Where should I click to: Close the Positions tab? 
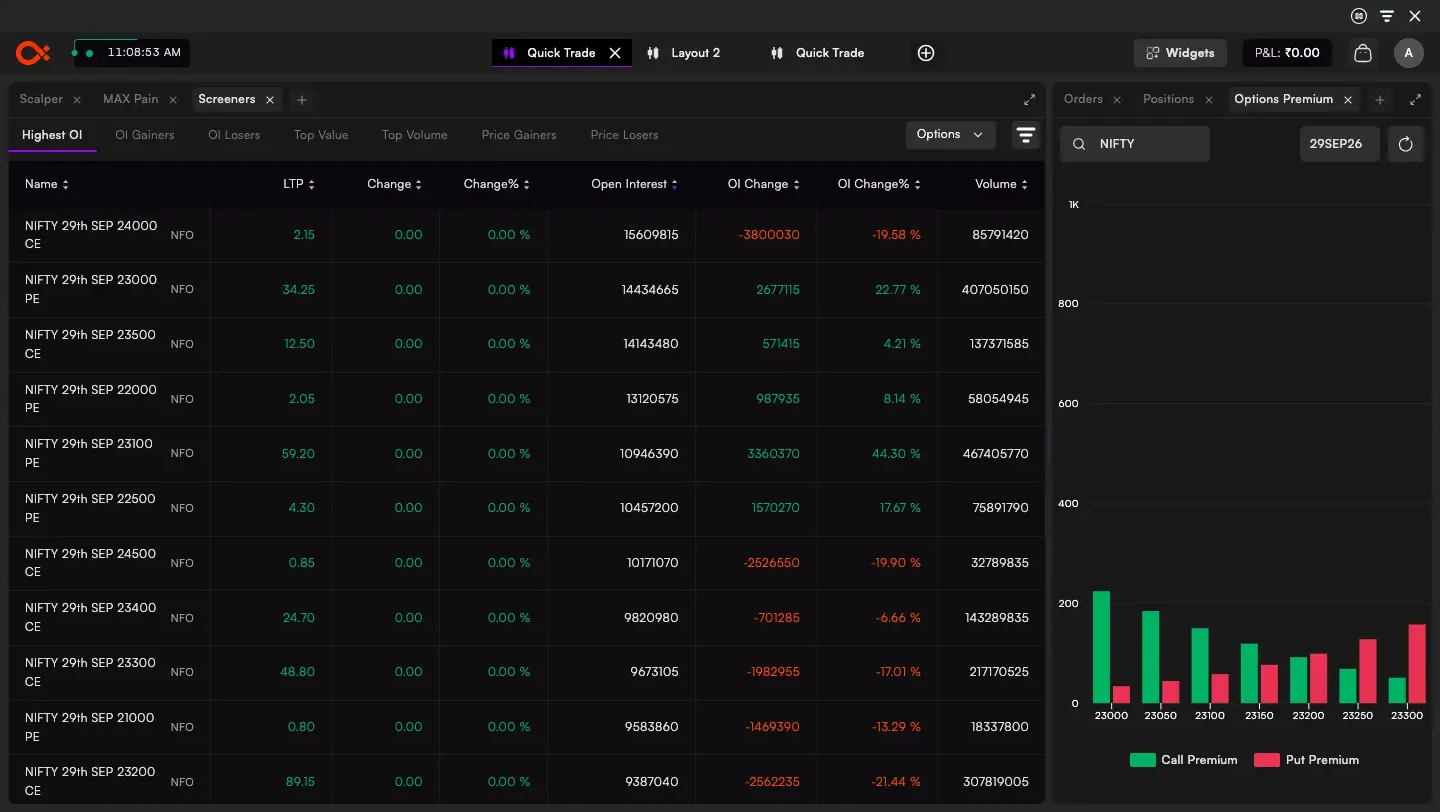tap(1209, 100)
